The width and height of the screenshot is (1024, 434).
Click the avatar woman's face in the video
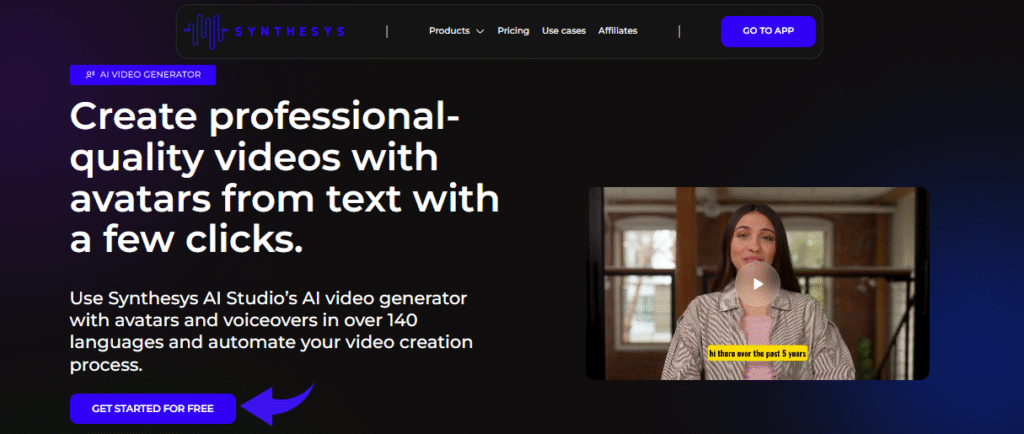[757, 240]
